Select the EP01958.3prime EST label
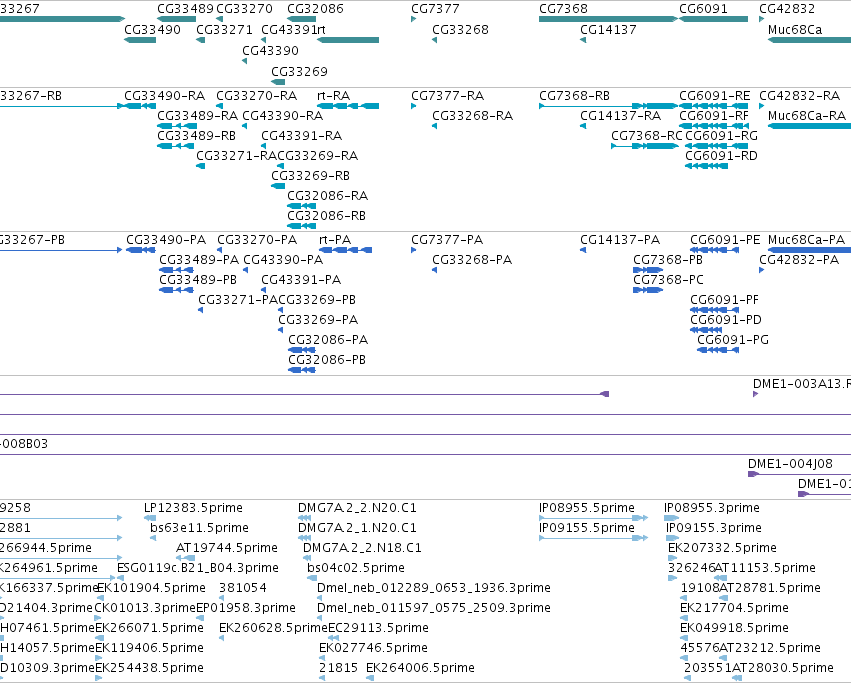 point(245,608)
